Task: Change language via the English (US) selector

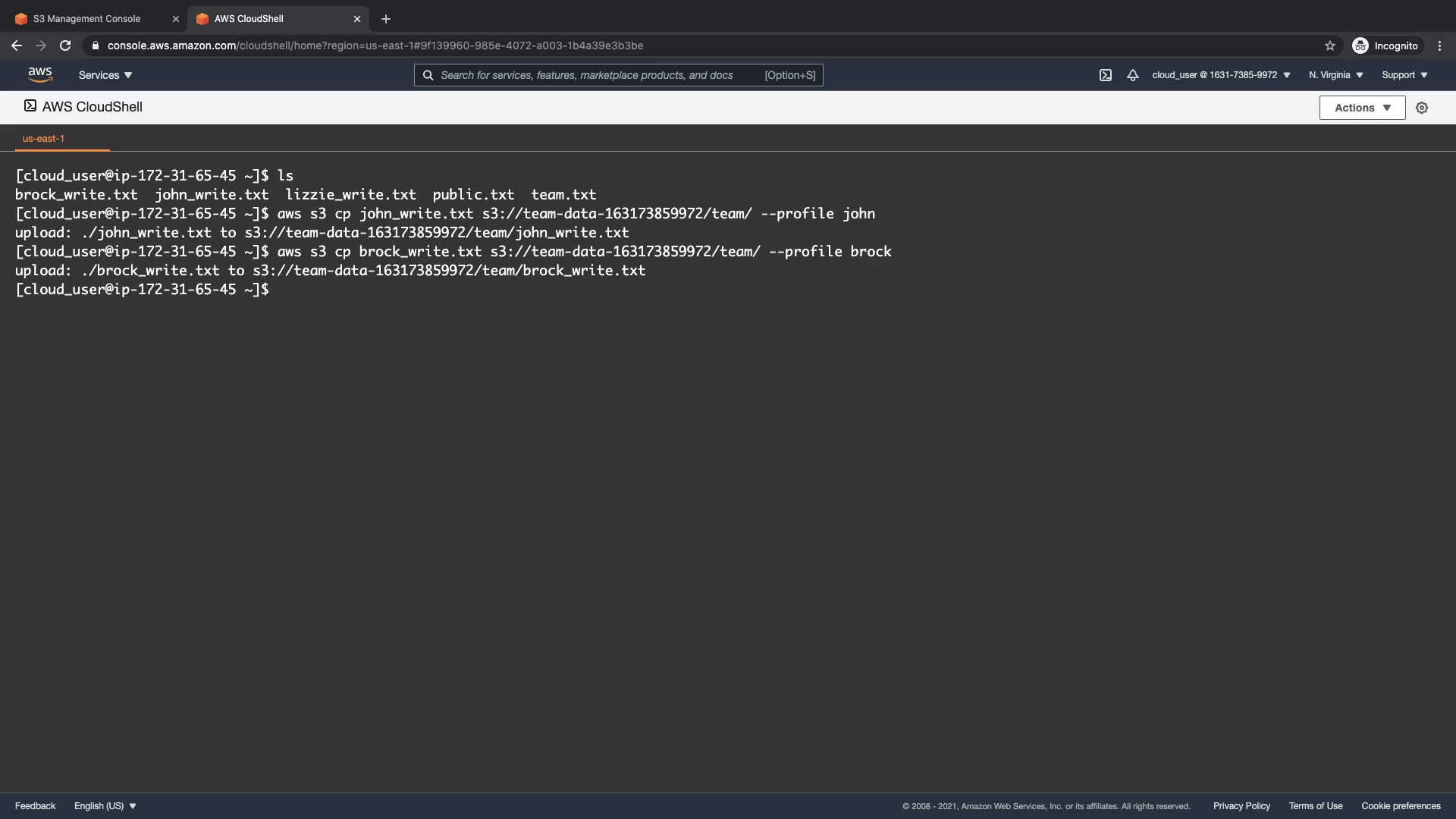Action: tap(105, 806)
